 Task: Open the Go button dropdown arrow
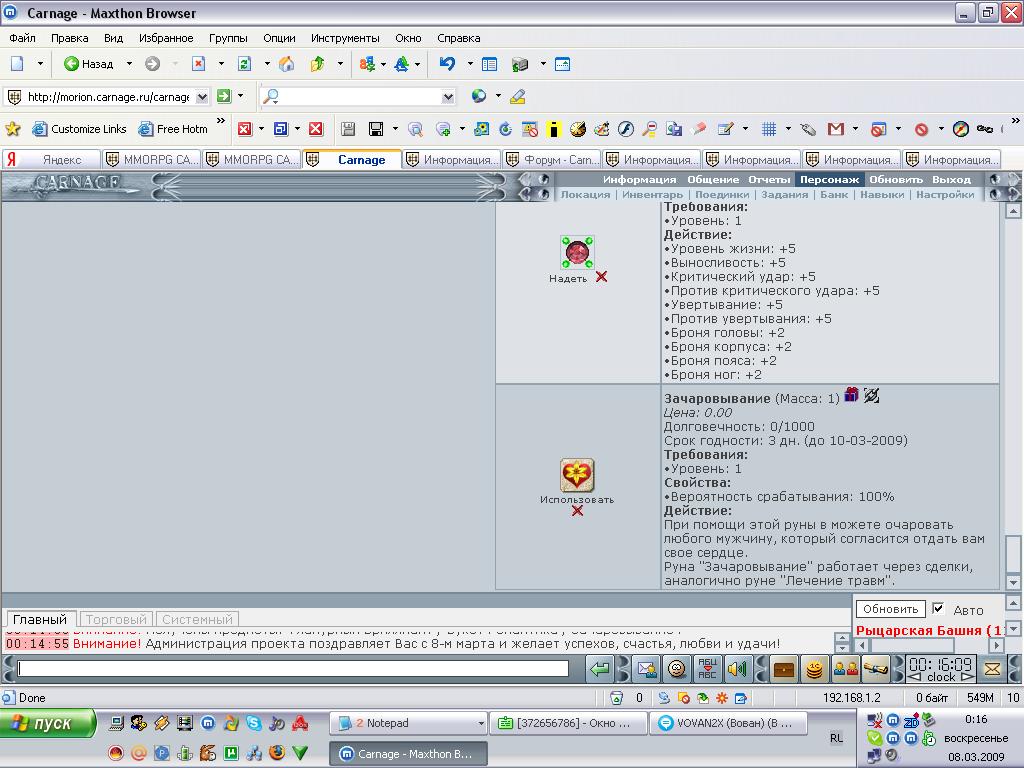[240, 96]
